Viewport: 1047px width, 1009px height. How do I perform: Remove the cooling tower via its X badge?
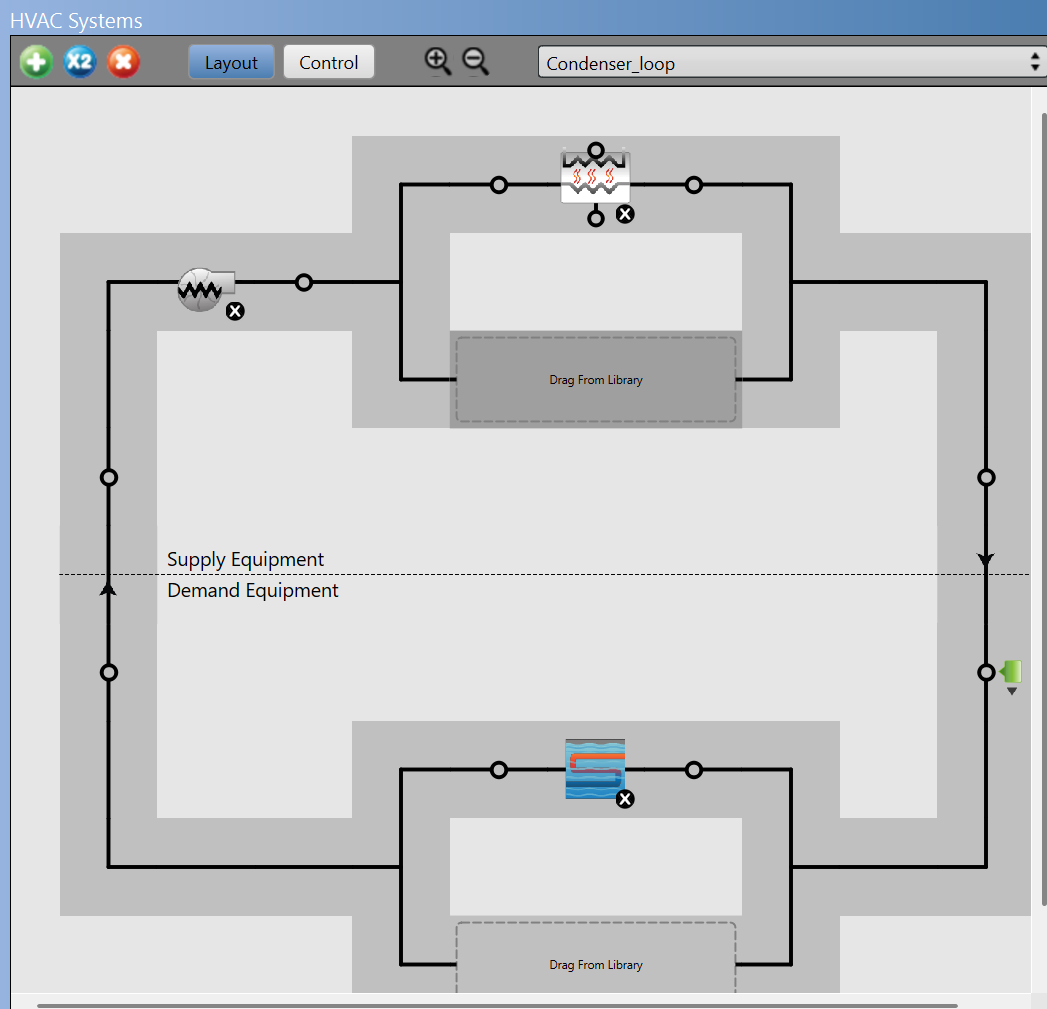click(x=625, y=213)
